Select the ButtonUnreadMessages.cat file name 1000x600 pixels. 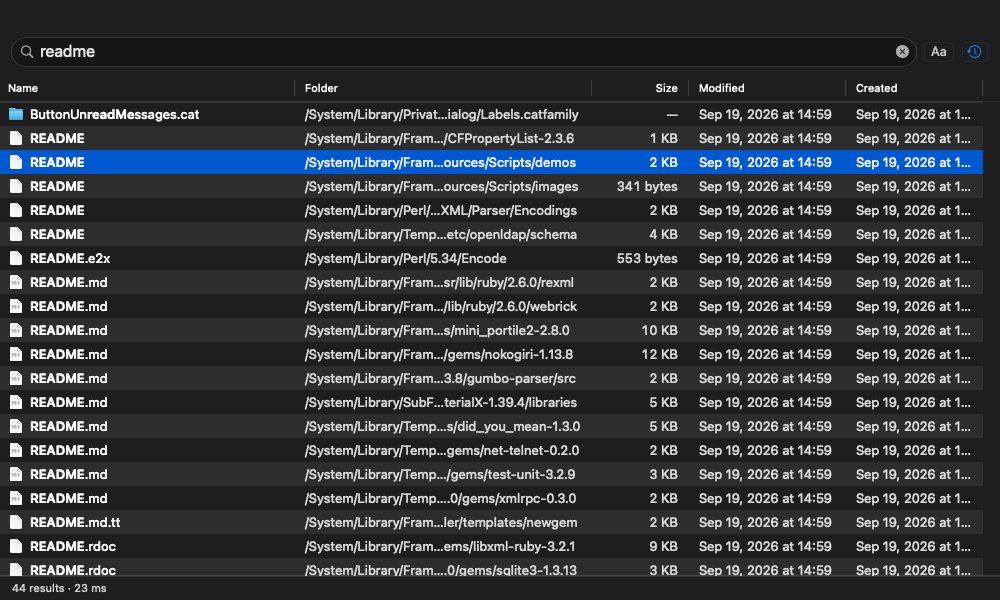(x=114, y=115)
